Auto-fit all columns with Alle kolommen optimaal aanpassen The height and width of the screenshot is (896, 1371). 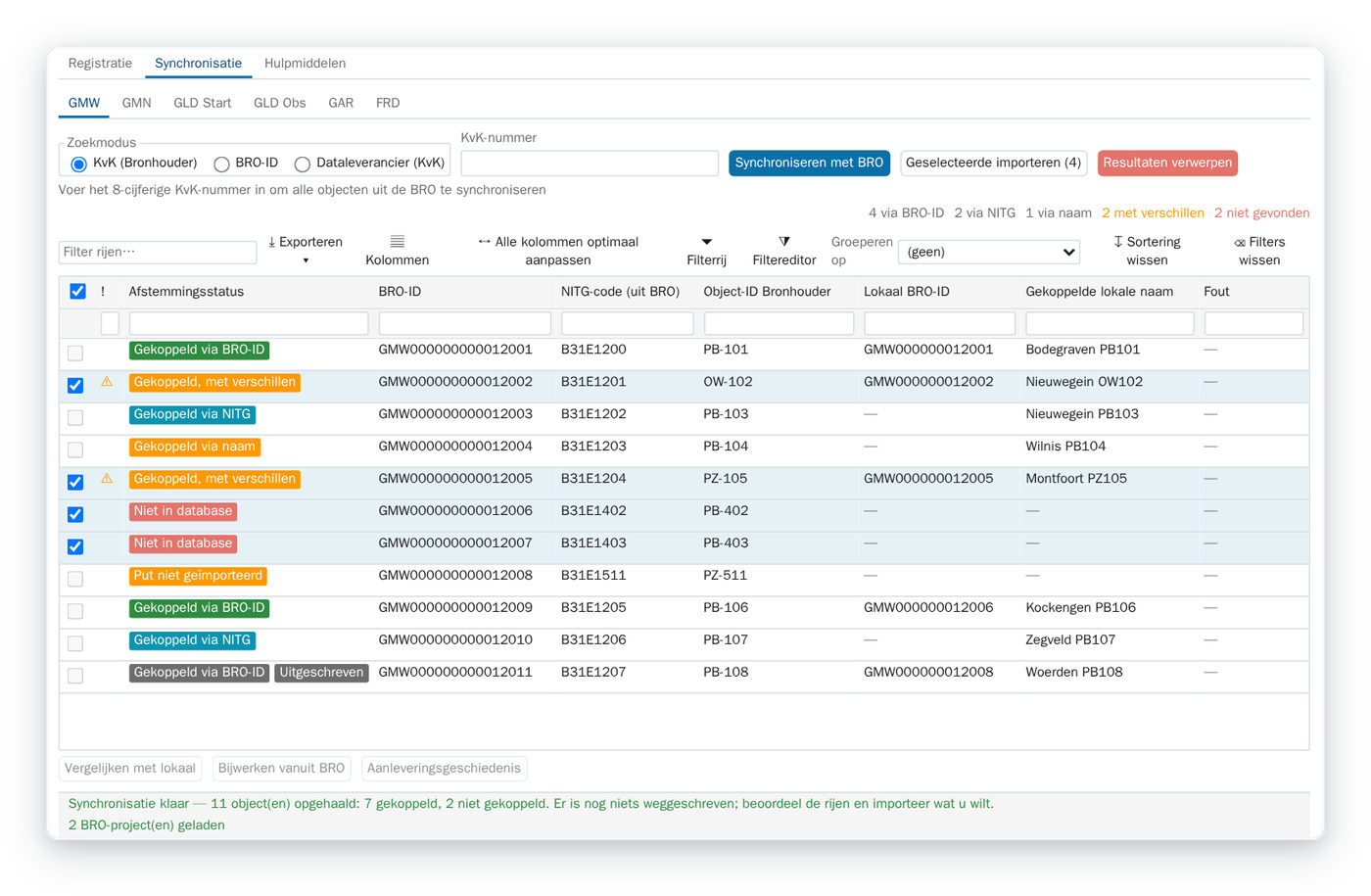click(557, 251)
